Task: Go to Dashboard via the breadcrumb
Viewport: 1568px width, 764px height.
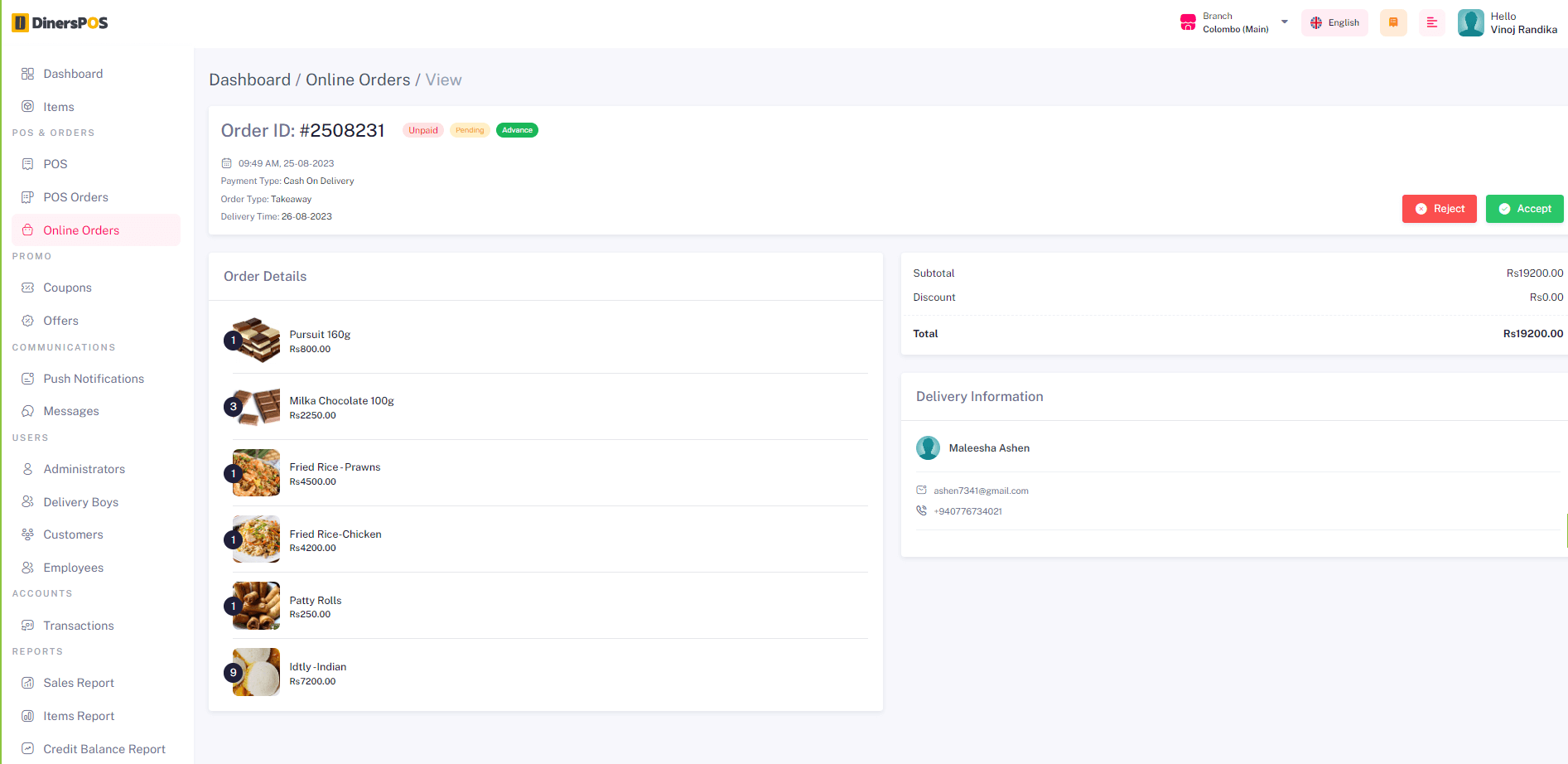Action: click(250, 80)
